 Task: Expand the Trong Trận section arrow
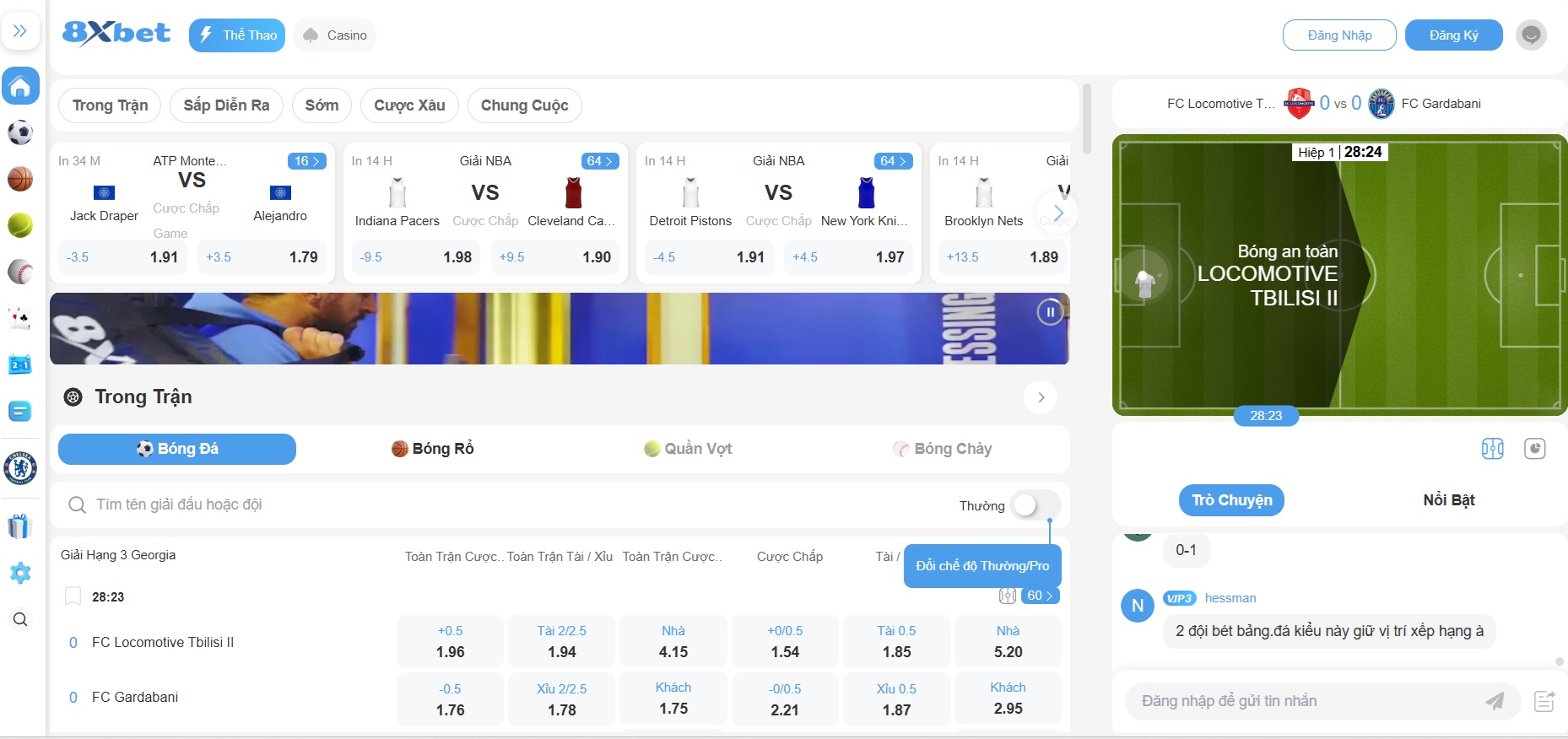pos(1041,397)
